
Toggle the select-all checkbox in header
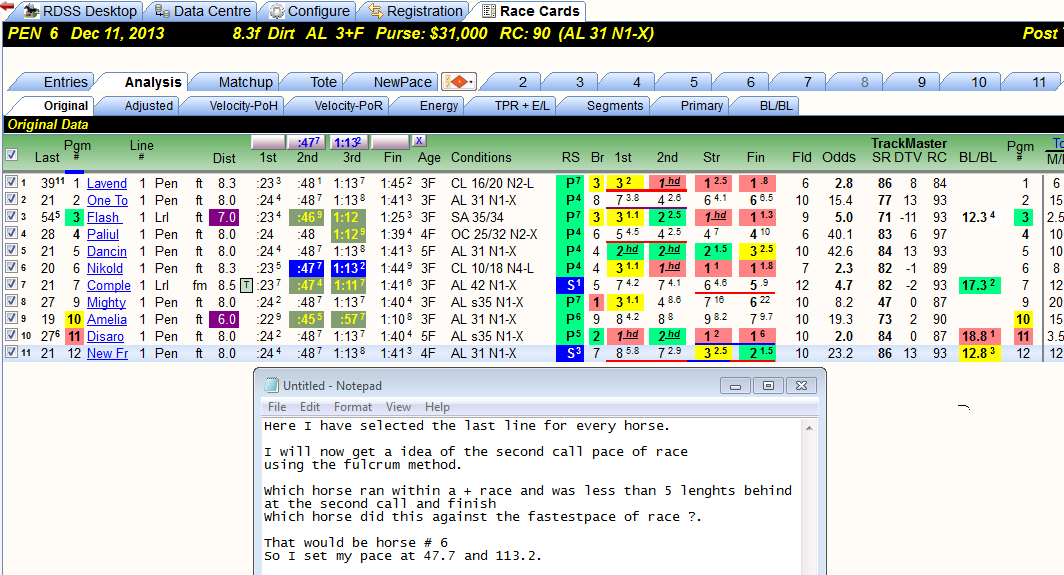tap(12, 155)
